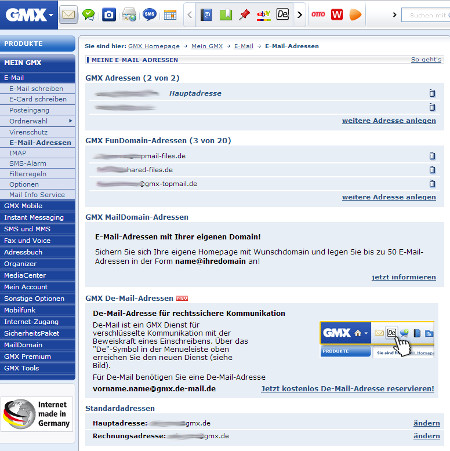Open the green chat bubbles messenger icon
The width and height of the screenshot is (450, 451).
[x=89, y=15]
